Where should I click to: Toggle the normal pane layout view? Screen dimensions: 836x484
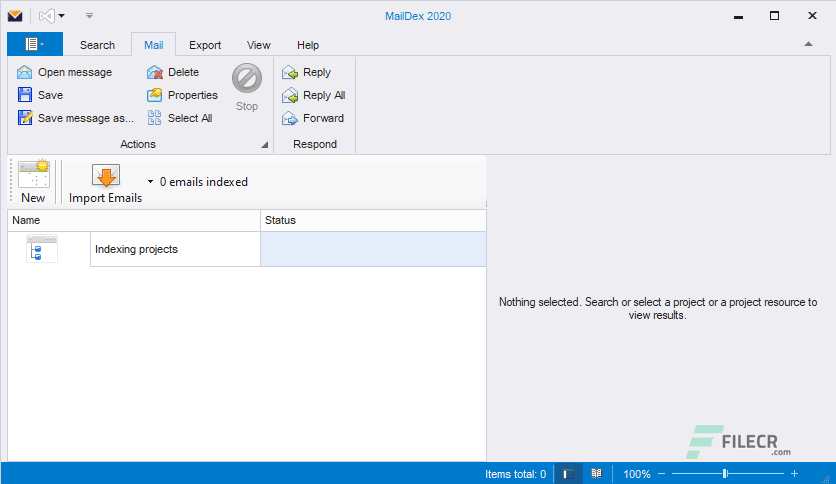pos(568,474)
